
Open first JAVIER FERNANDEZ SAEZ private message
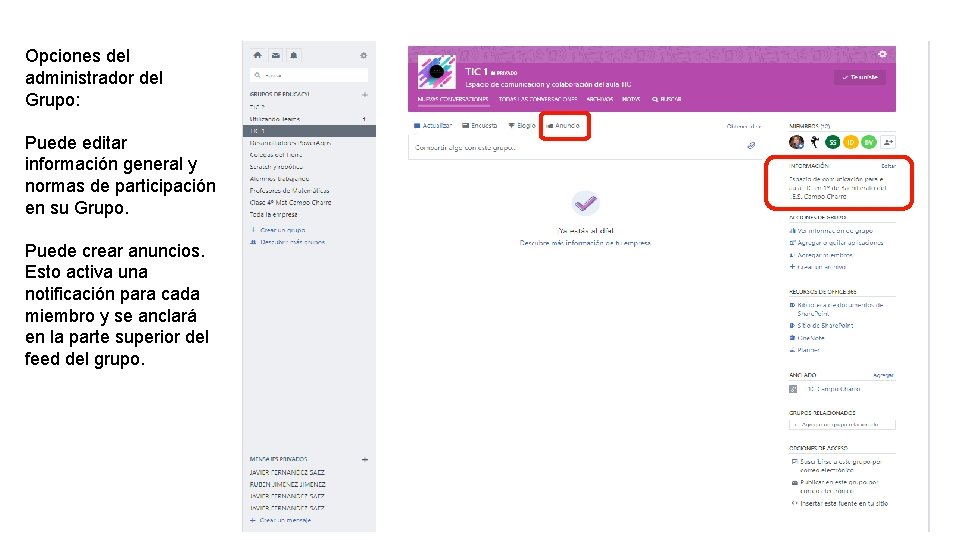(x=287, y=473)
